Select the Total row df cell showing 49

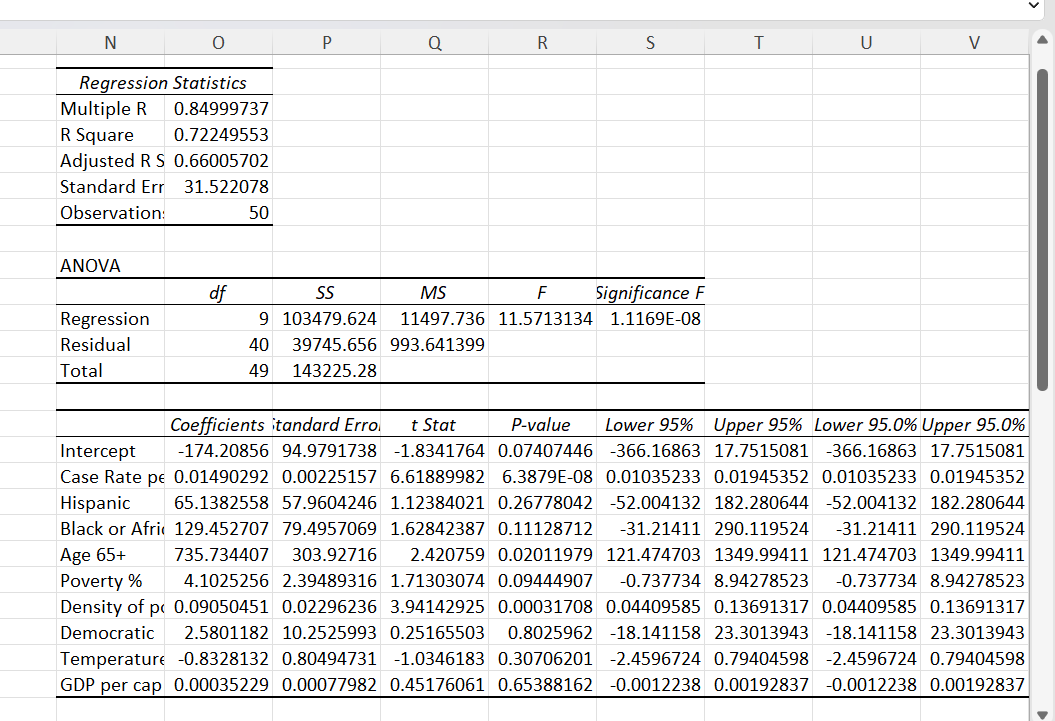click(218, 370)
